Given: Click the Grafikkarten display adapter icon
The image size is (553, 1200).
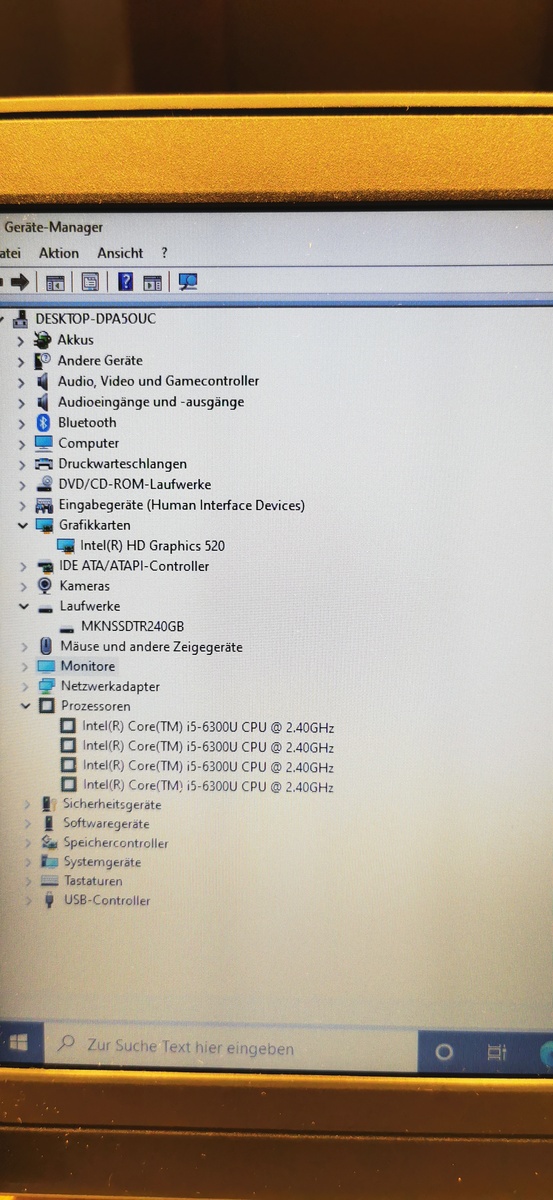Looking at the screenshot, I should [x=44, y=525].
